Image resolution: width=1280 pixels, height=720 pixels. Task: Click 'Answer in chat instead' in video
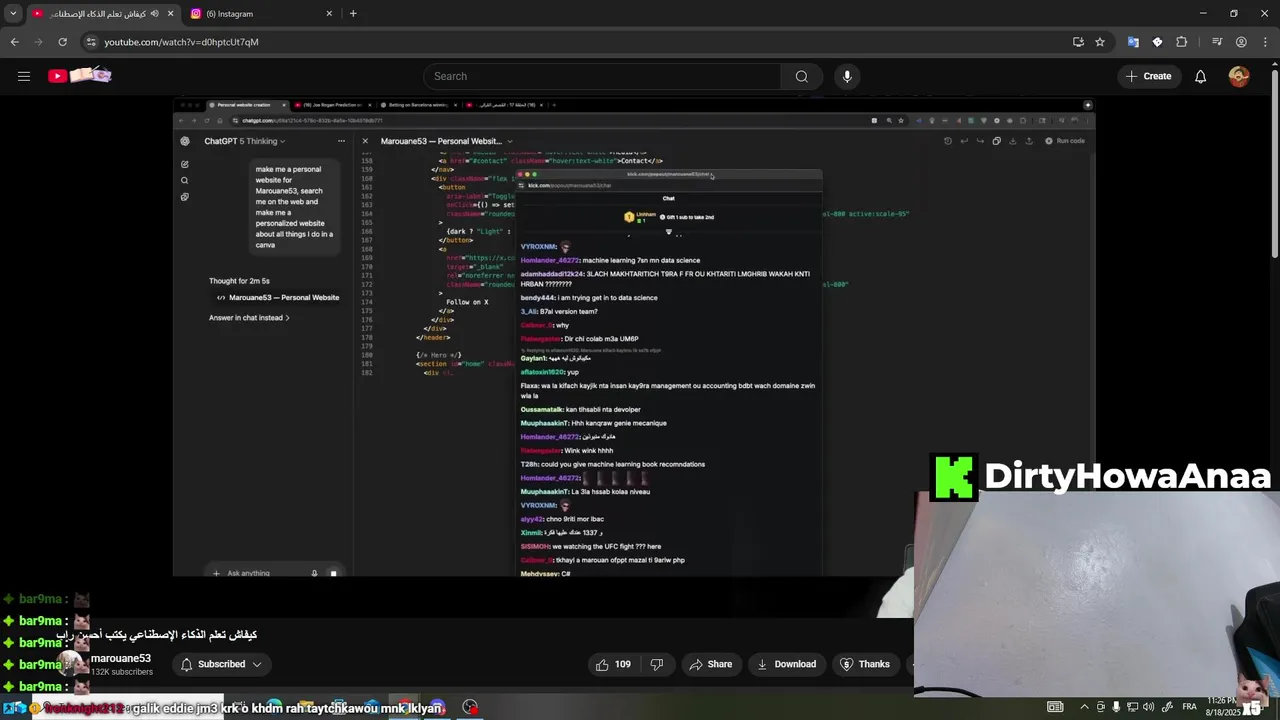click(249, 318)
